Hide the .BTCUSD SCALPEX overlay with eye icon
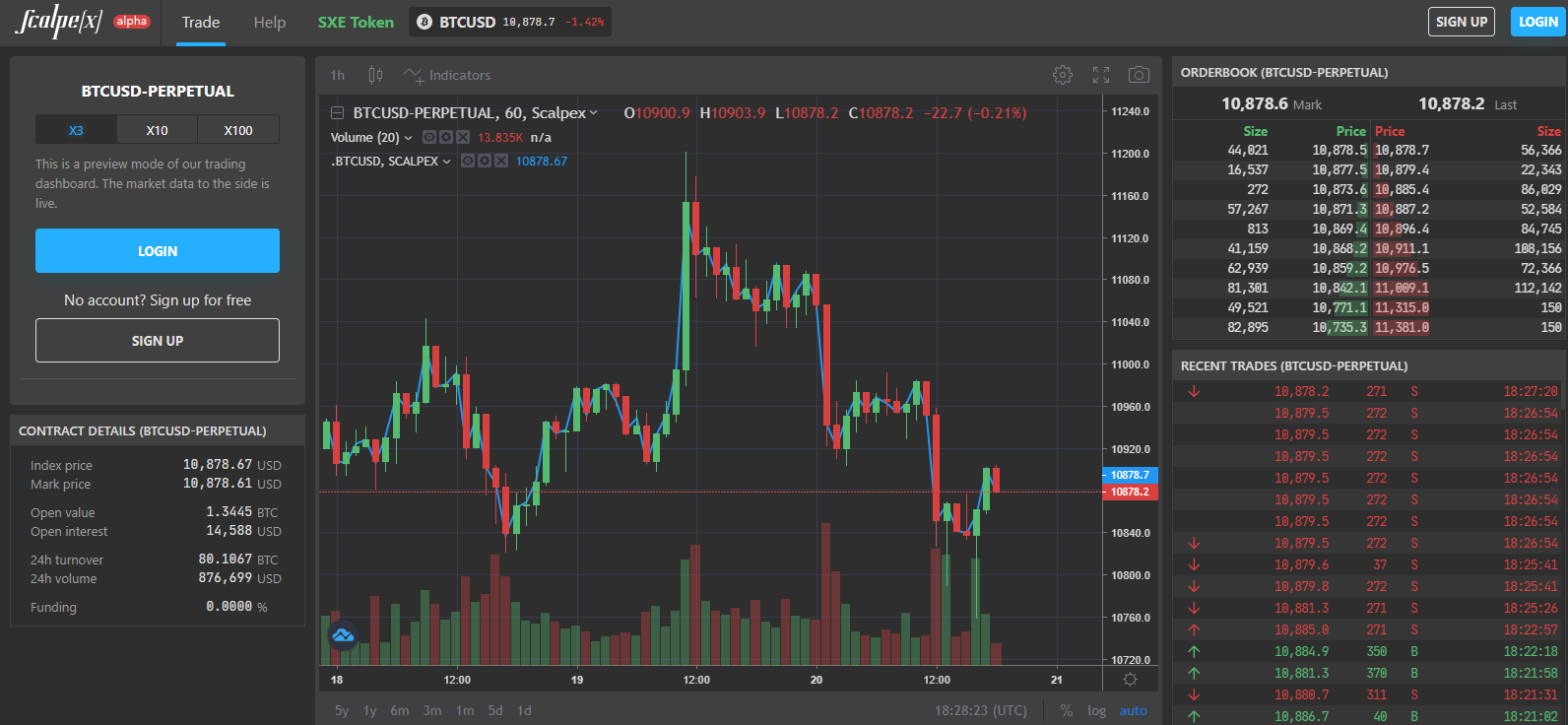This screenshot has height=725, width=1568. [468, 161]
